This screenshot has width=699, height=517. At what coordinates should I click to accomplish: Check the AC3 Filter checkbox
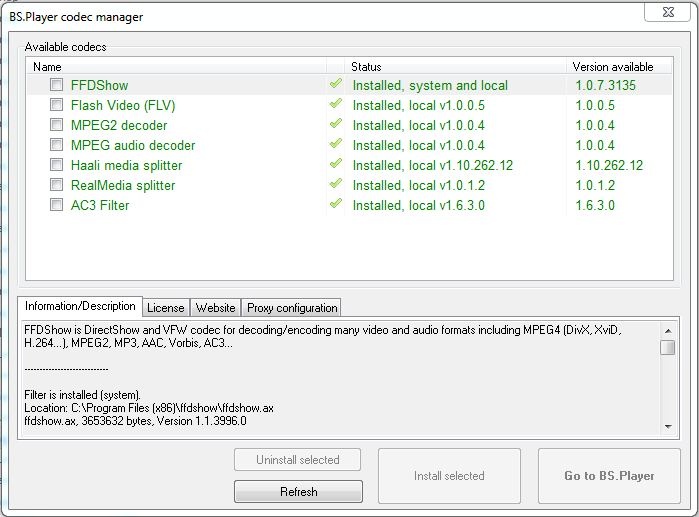[57, 205]
